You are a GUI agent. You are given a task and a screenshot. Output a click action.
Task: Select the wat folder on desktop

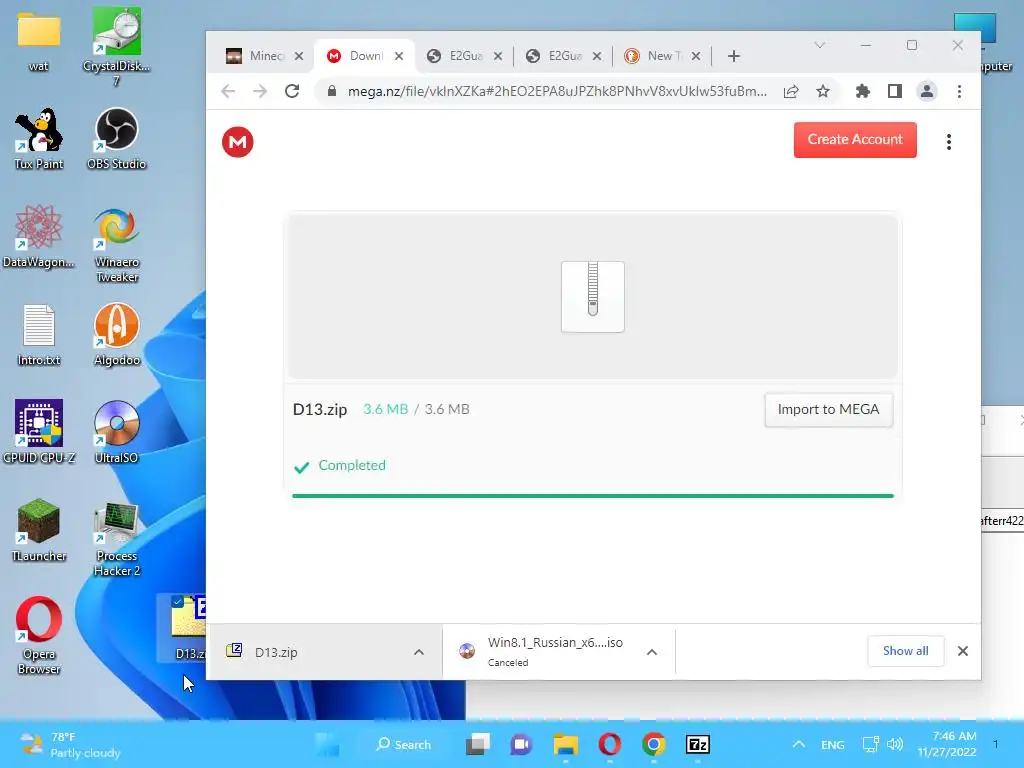(39, 41)
